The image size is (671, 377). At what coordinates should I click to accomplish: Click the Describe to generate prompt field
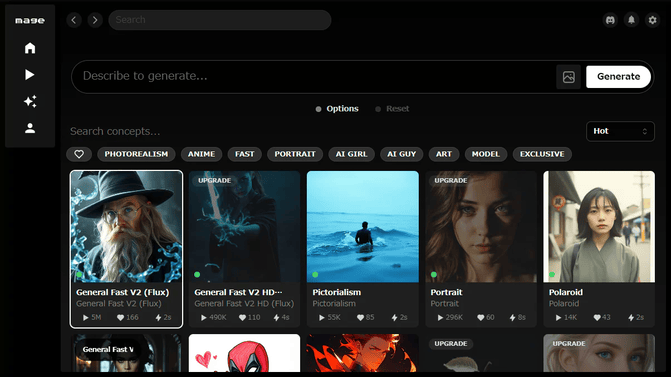(314, 77)
